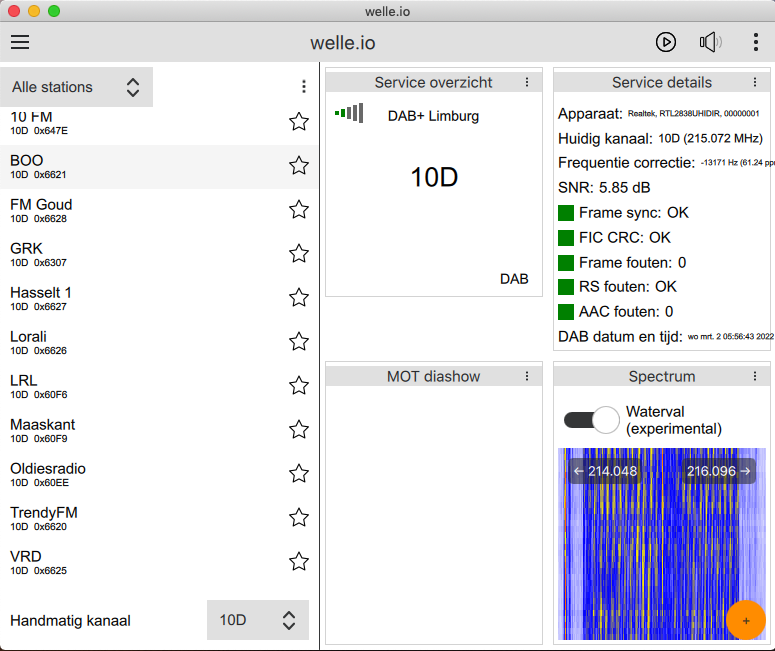Toggle the Waterval experimental switch
775x651 pixels.
[x=592, y=420]
